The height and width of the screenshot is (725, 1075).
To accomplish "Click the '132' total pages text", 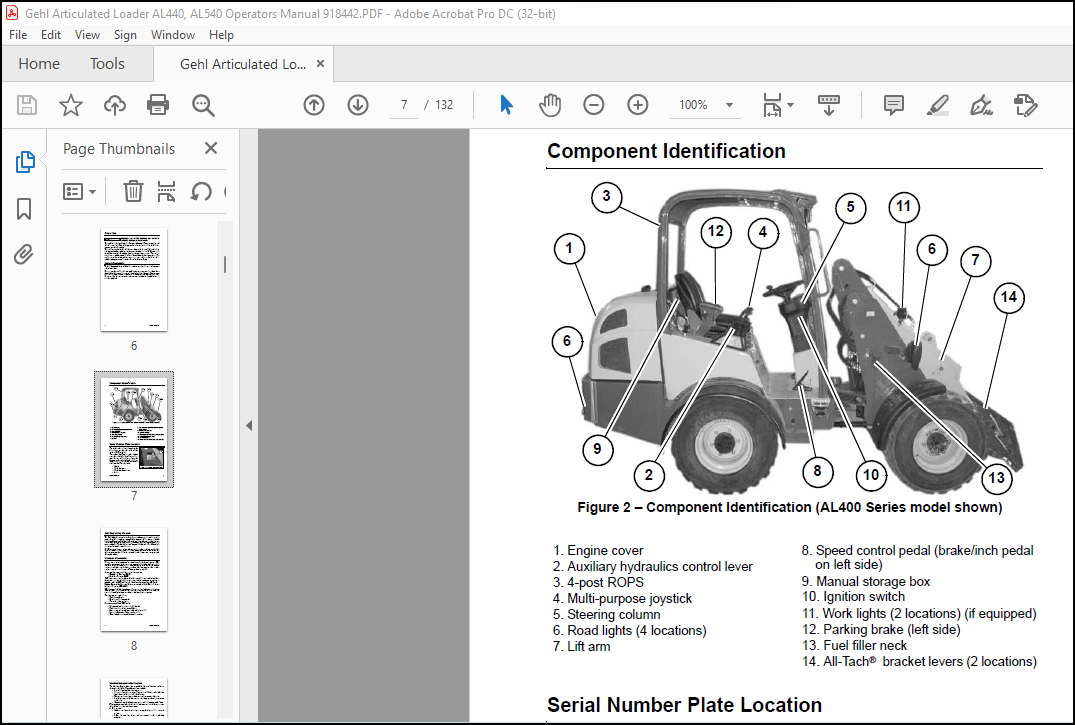I will tap(444, 105).
